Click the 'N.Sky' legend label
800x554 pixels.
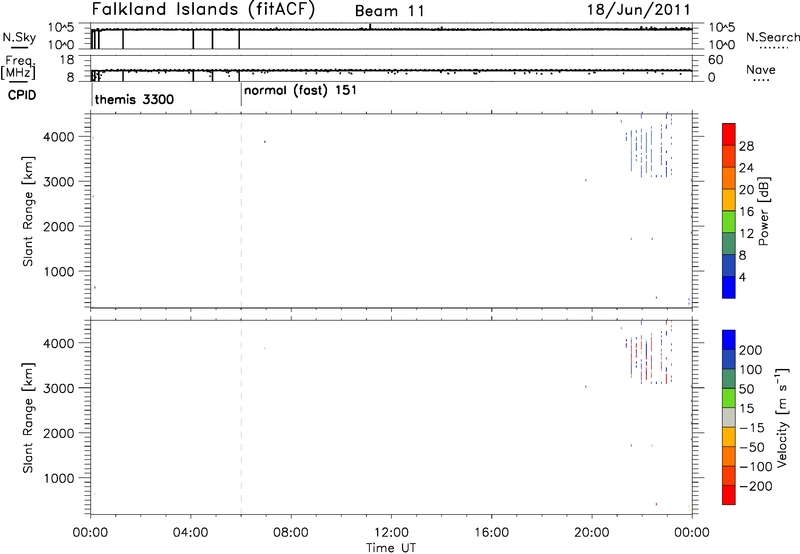19,37
